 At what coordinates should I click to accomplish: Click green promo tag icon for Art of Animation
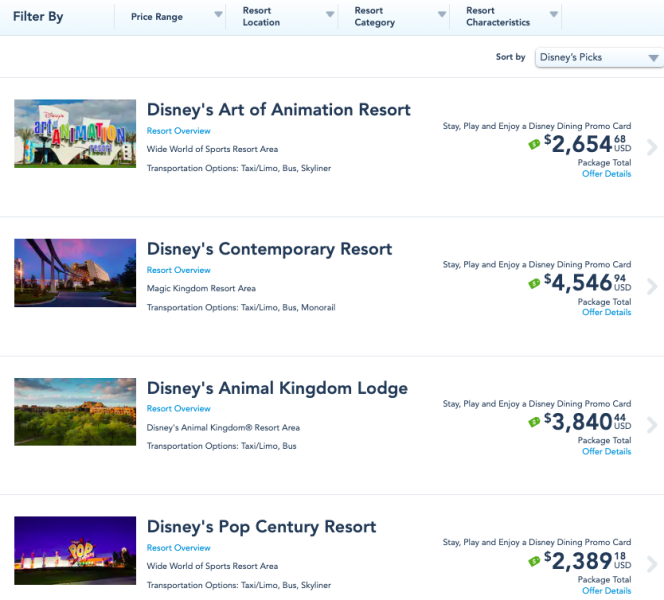[534, 144]
